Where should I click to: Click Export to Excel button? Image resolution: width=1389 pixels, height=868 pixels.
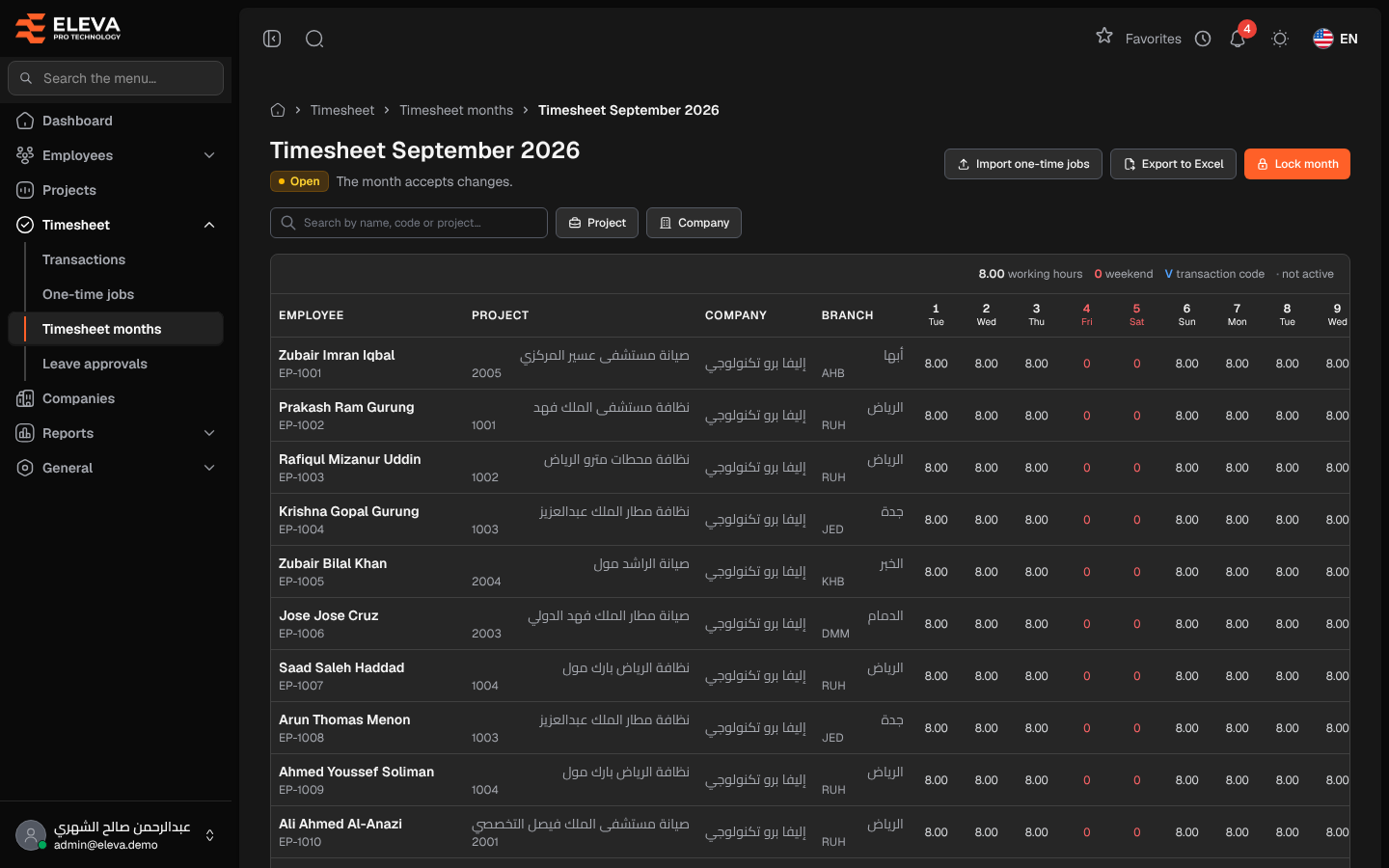(x=1173, y=164)
